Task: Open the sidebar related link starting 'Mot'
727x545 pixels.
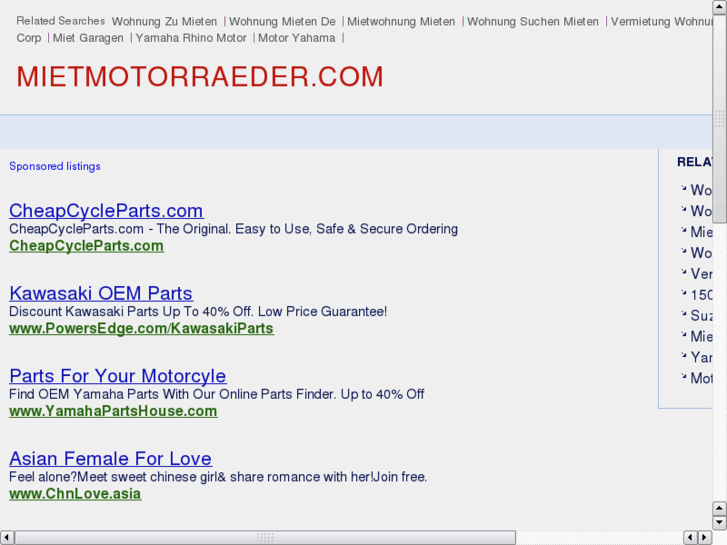Action: pyautogui.click(x=701, y=378)
